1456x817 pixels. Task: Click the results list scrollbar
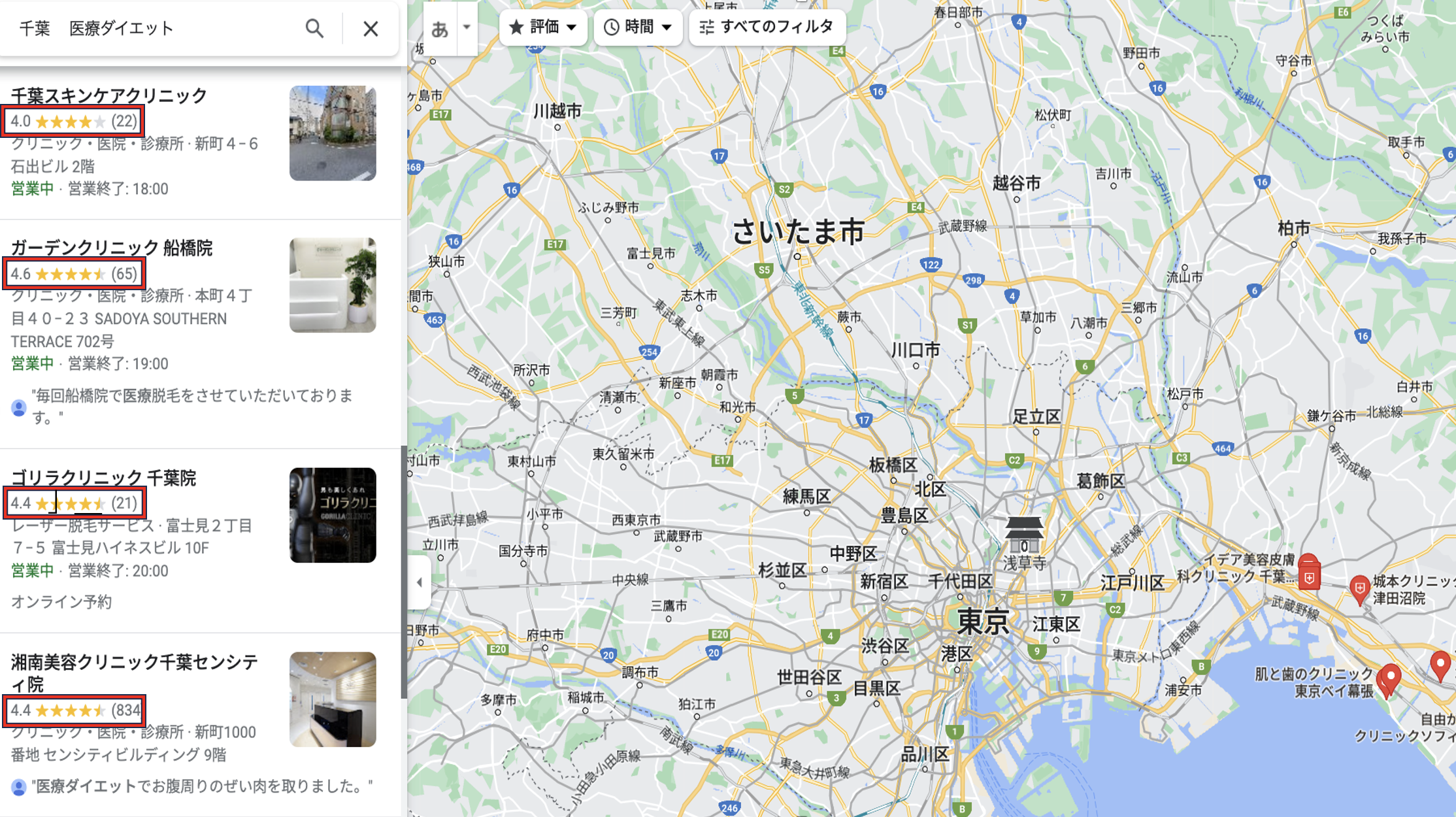404,572
